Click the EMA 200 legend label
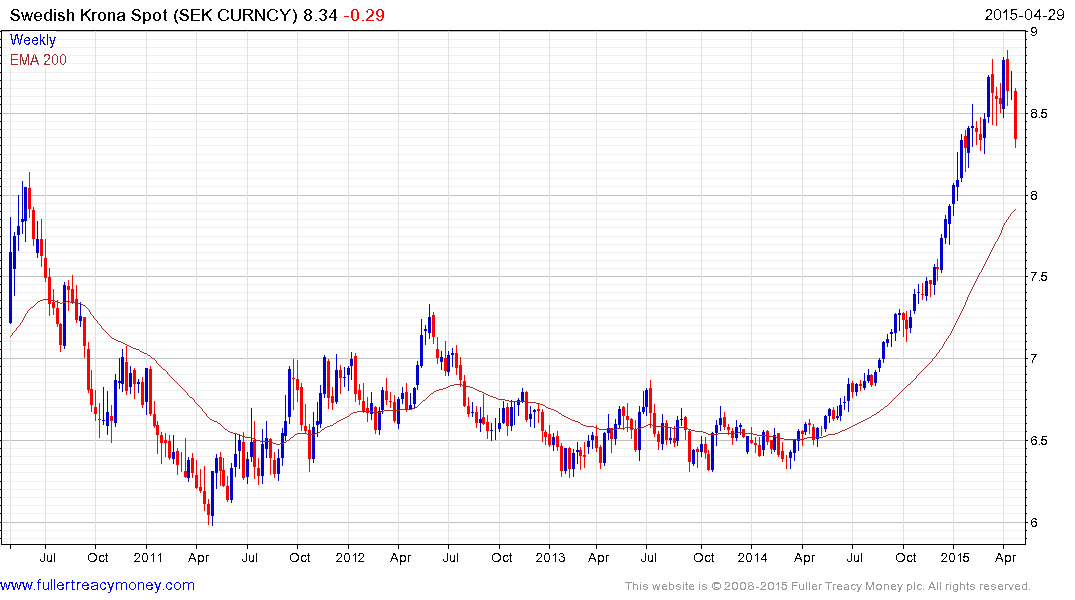1075x600 pixels. point(38,60)
